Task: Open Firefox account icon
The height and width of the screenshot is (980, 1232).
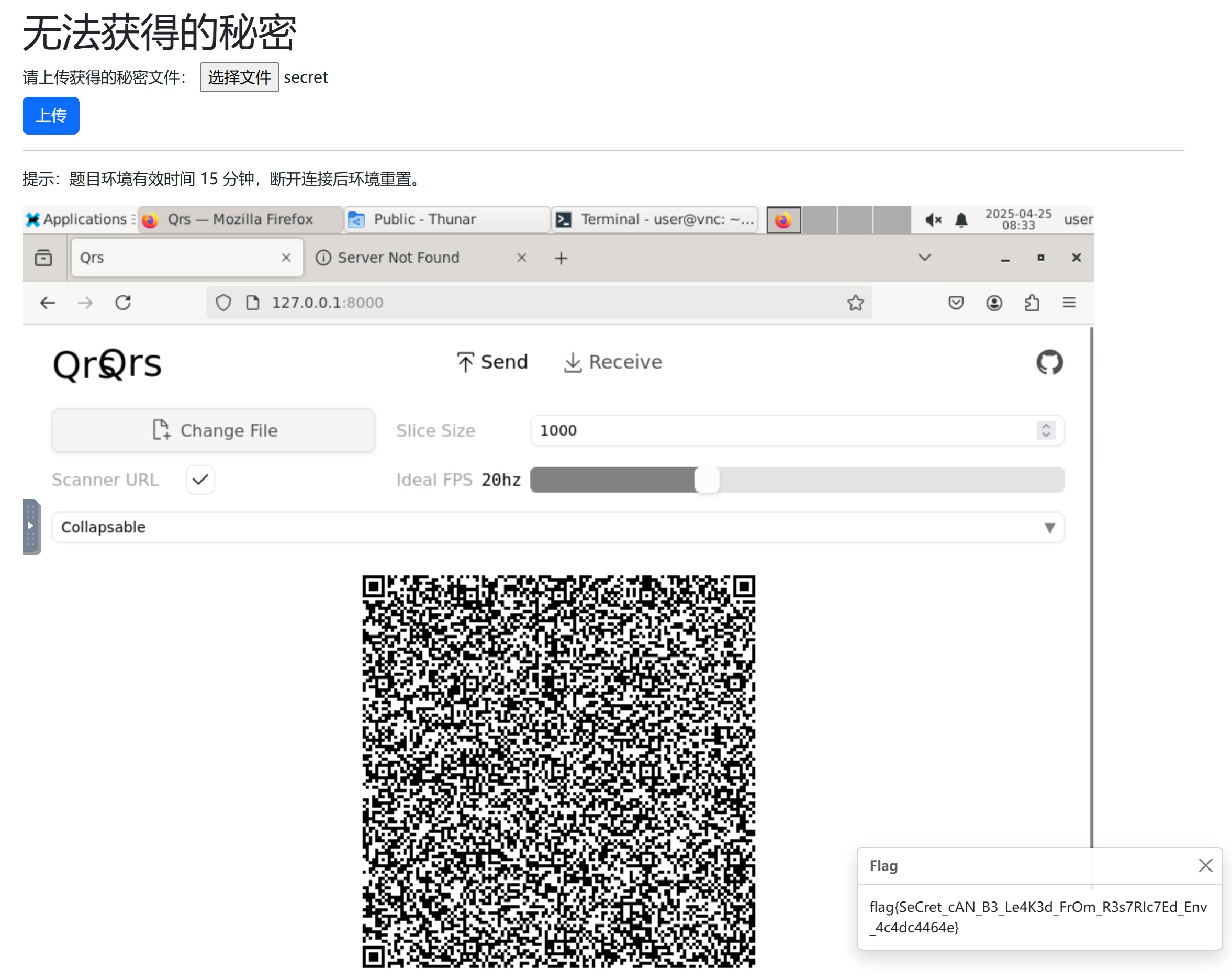Action: click(994, 302)
